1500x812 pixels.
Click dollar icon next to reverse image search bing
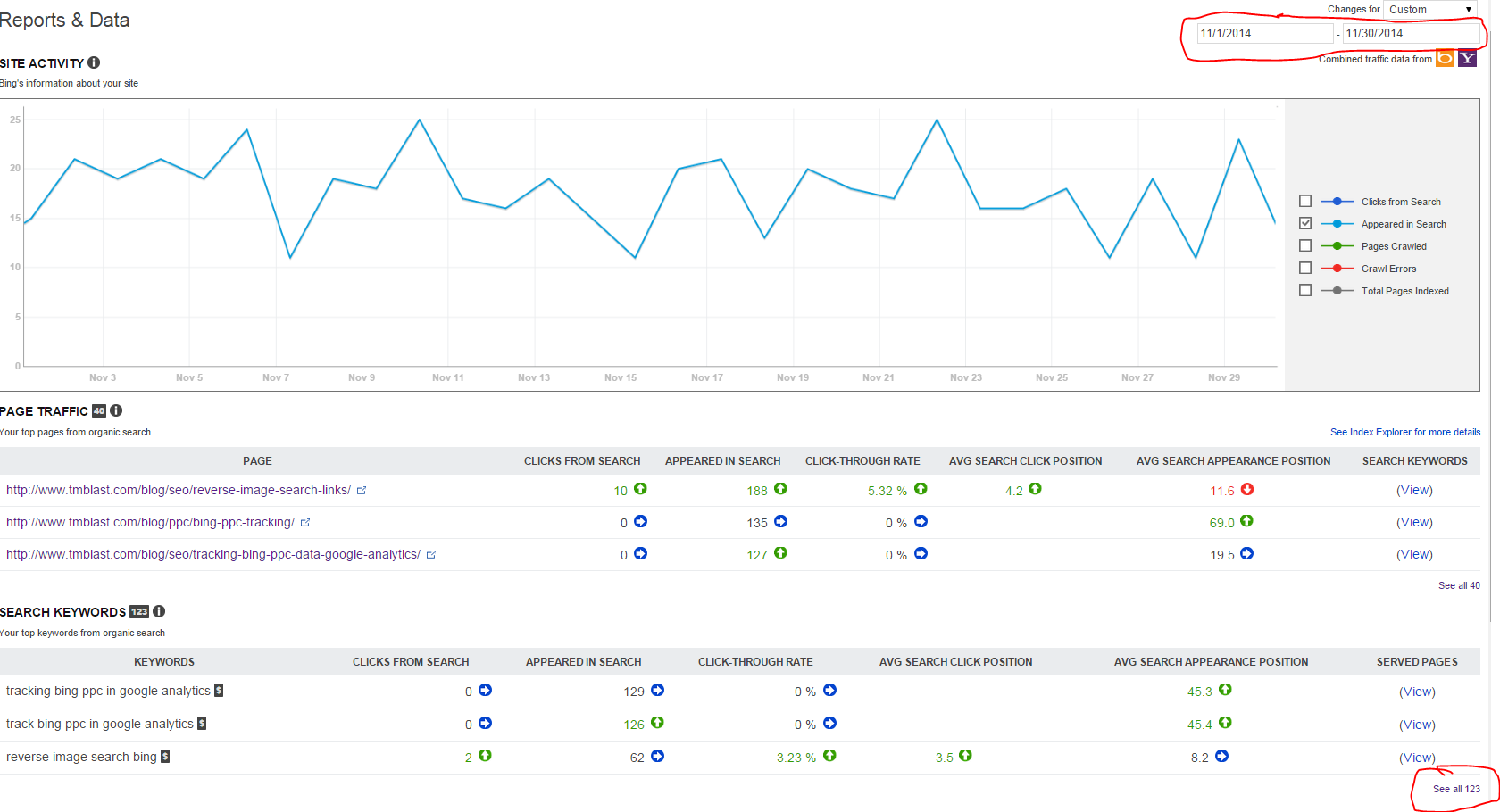pos(165,756)
